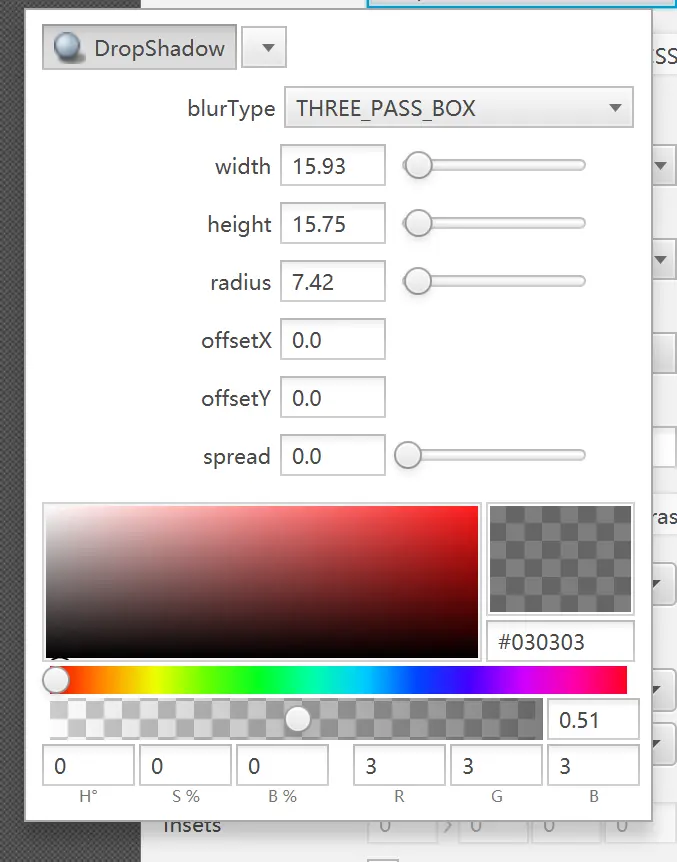Click the height value field
This screenshot has width=677, height=862.
pos(332,224)
